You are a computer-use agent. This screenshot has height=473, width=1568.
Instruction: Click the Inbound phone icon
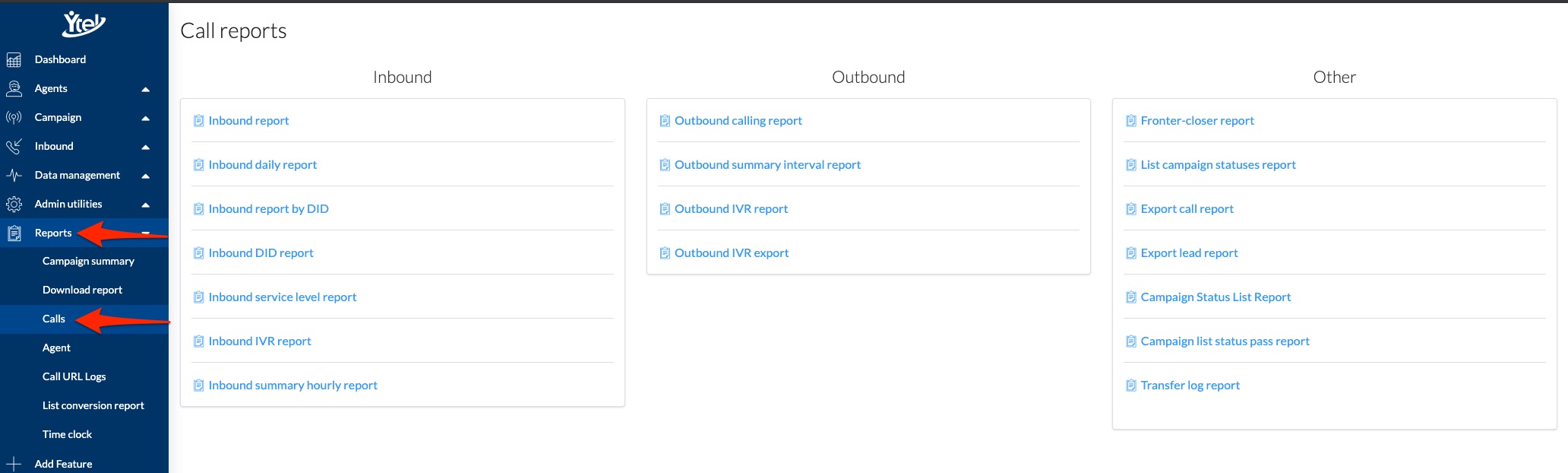click(x=14, y=146)
